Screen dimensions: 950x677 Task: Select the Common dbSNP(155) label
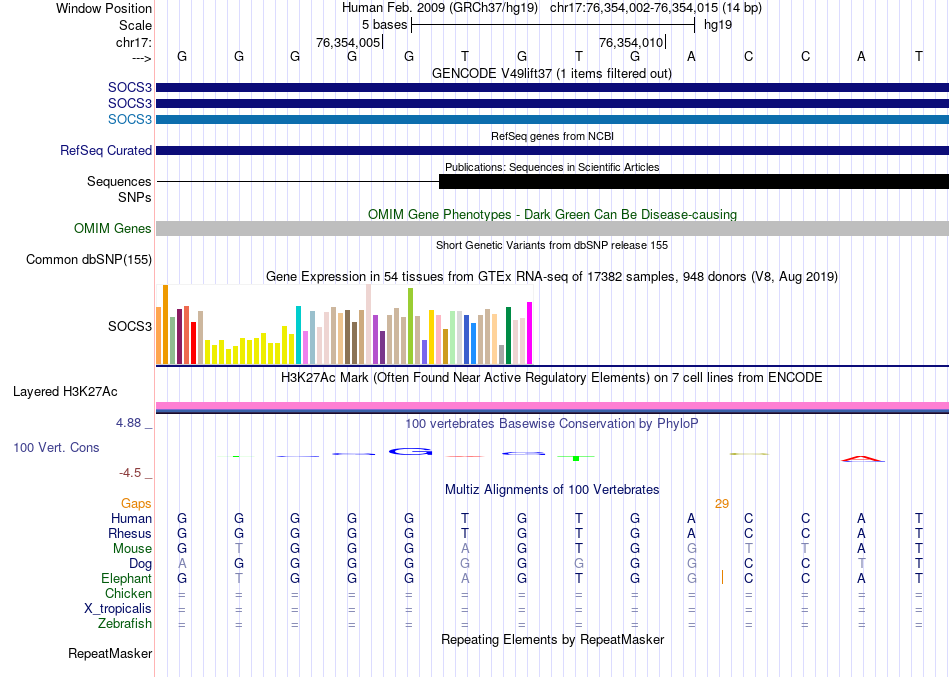click(x=89, y=259)
